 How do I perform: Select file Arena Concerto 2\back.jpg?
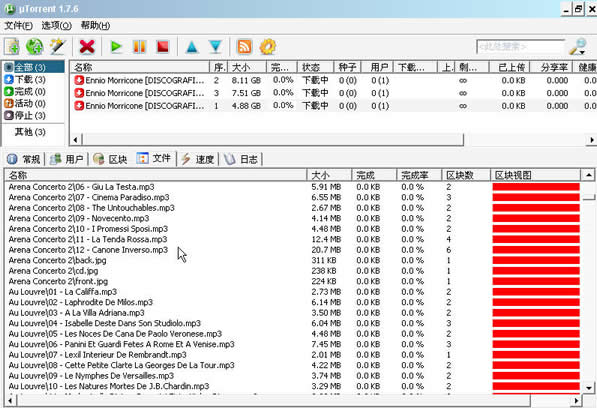[x=57, y=260]
